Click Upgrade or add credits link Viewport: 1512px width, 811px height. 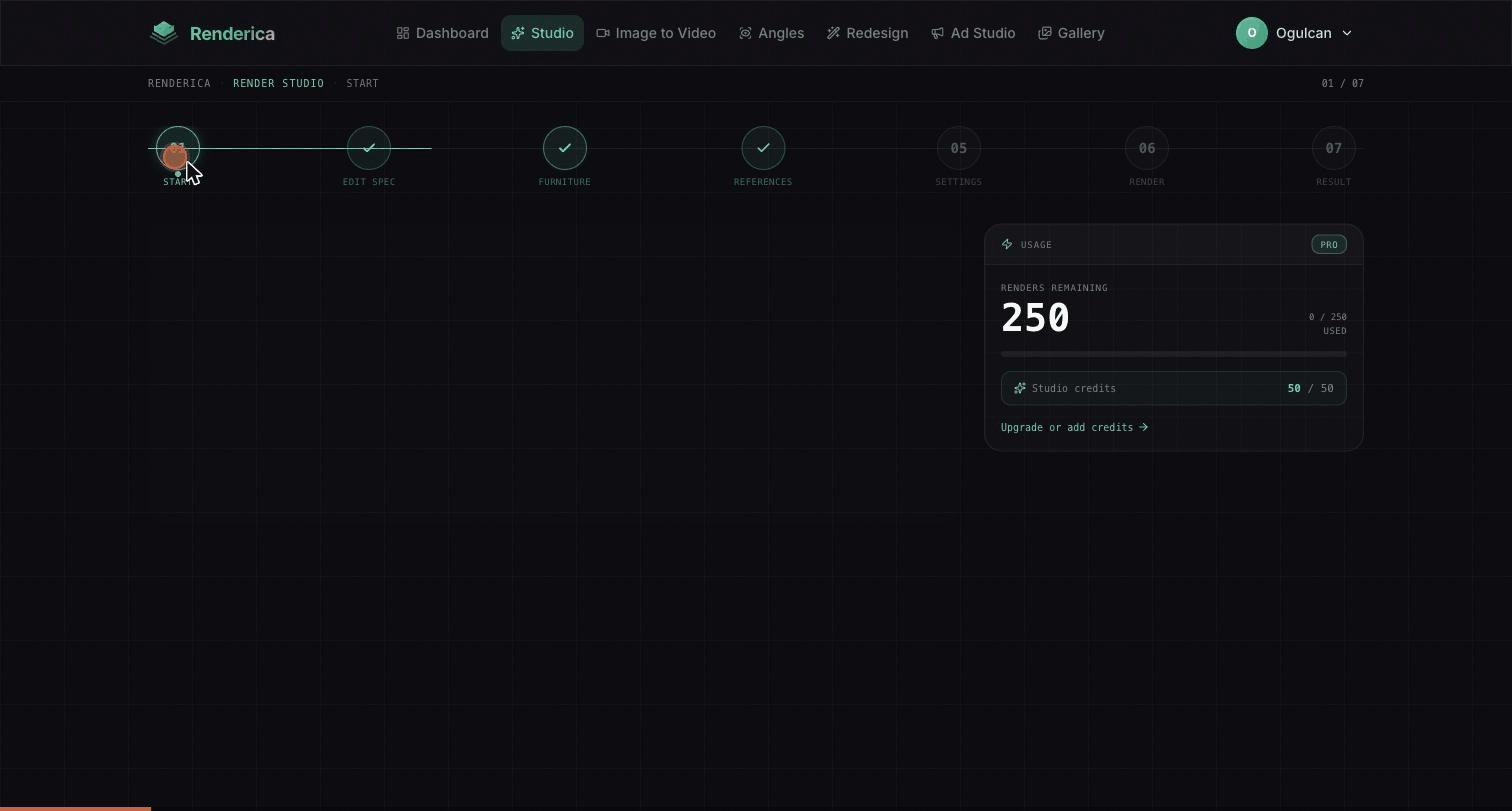(1074, 427)
